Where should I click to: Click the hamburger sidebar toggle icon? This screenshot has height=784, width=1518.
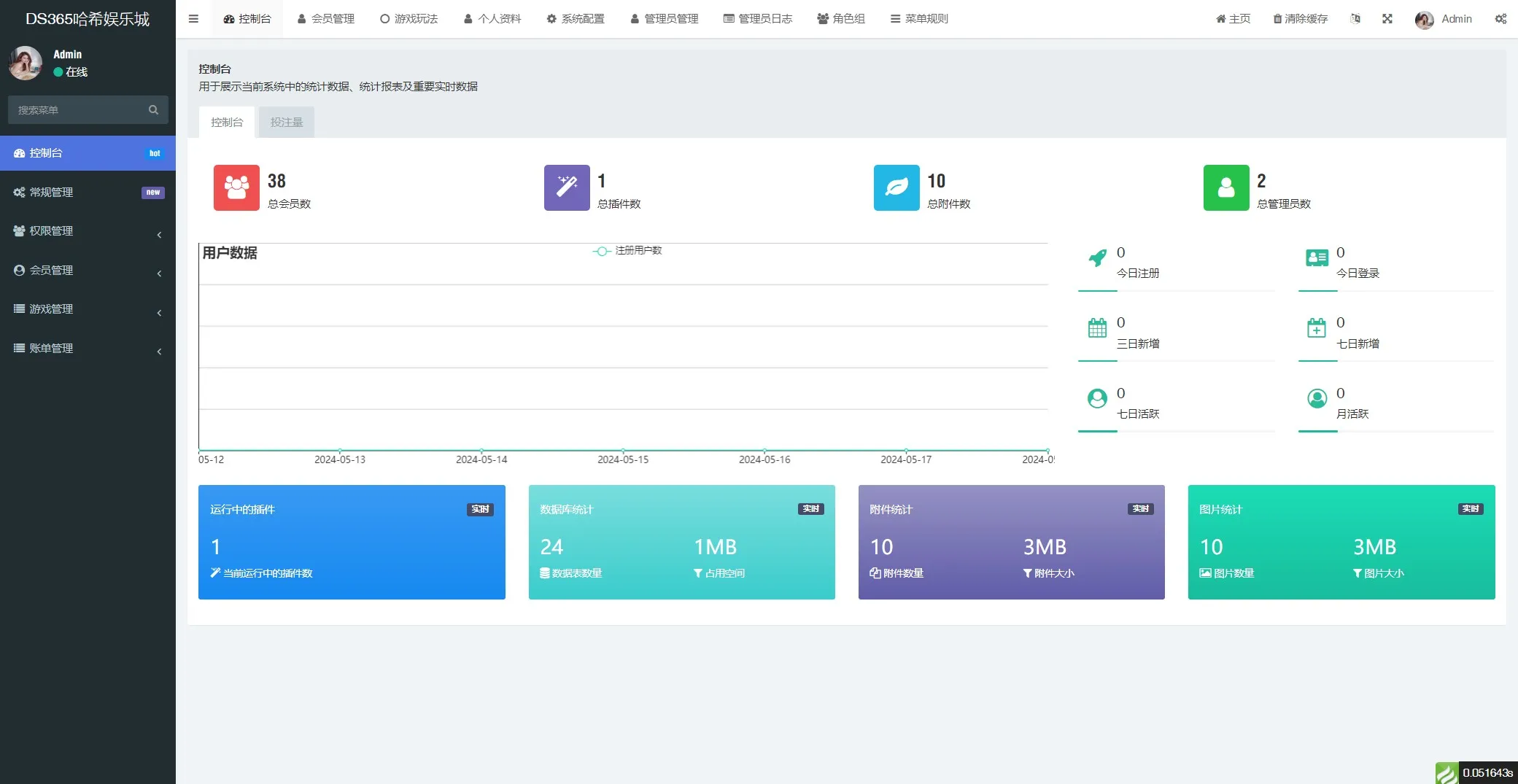coord(193,19)
